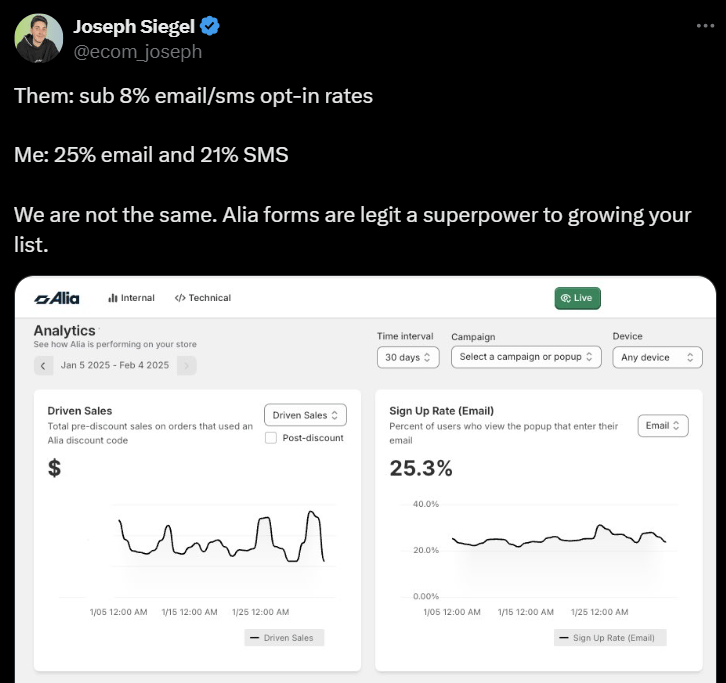Go to next date range
The image size is (726, 683).
[186, 366]
